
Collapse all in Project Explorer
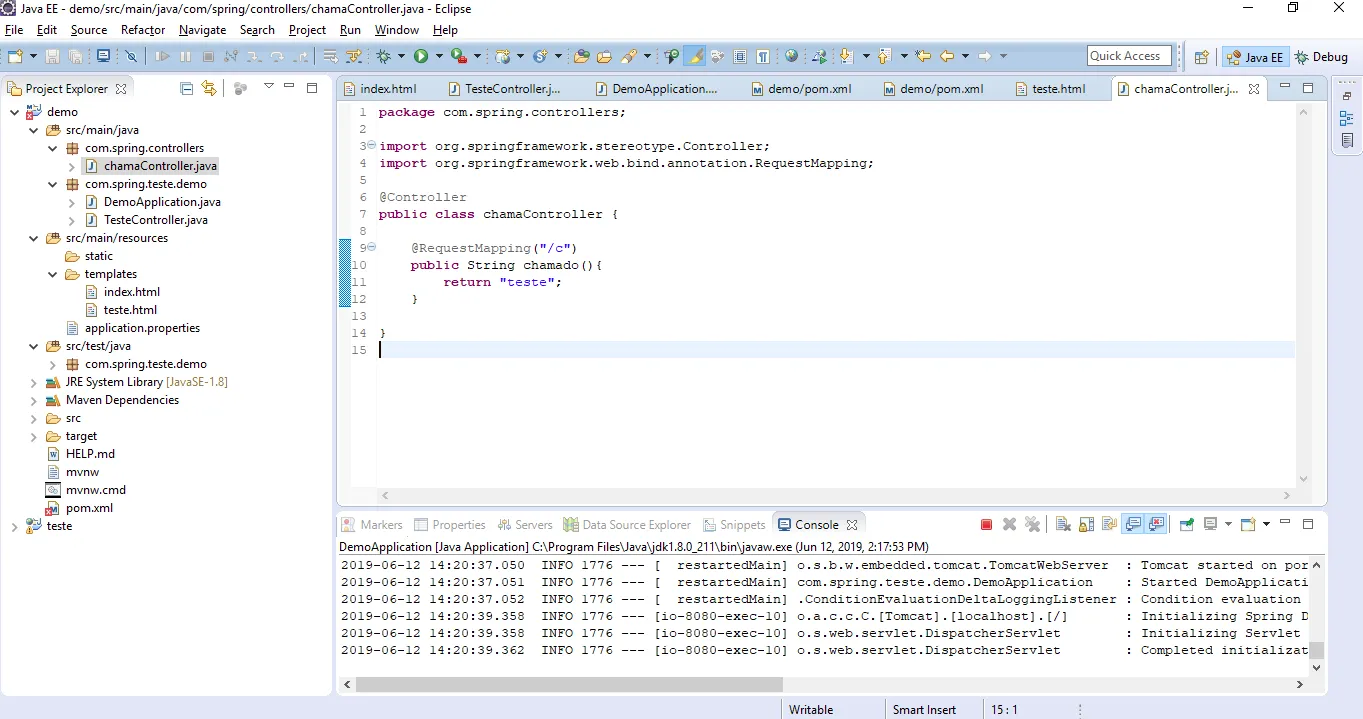187,88
